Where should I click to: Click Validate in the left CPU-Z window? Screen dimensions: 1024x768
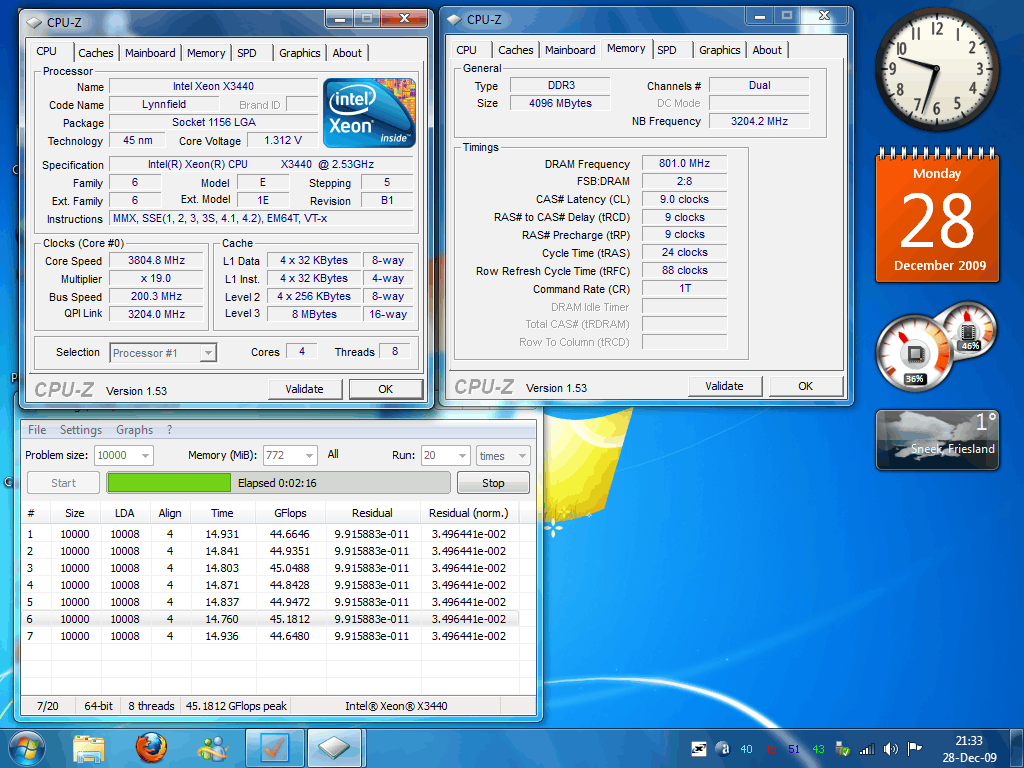pyautogui.click(x=304, y=389)
